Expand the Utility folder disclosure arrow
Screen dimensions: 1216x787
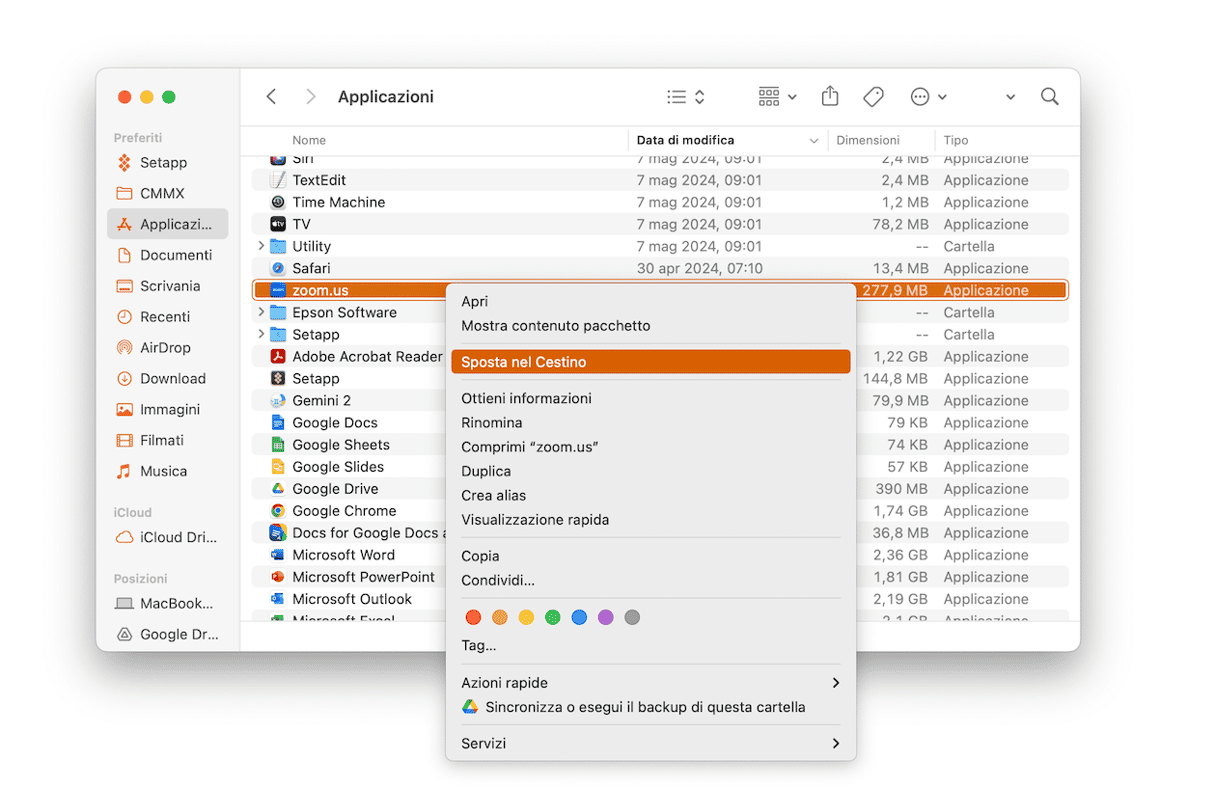click(x=261, y=246)
